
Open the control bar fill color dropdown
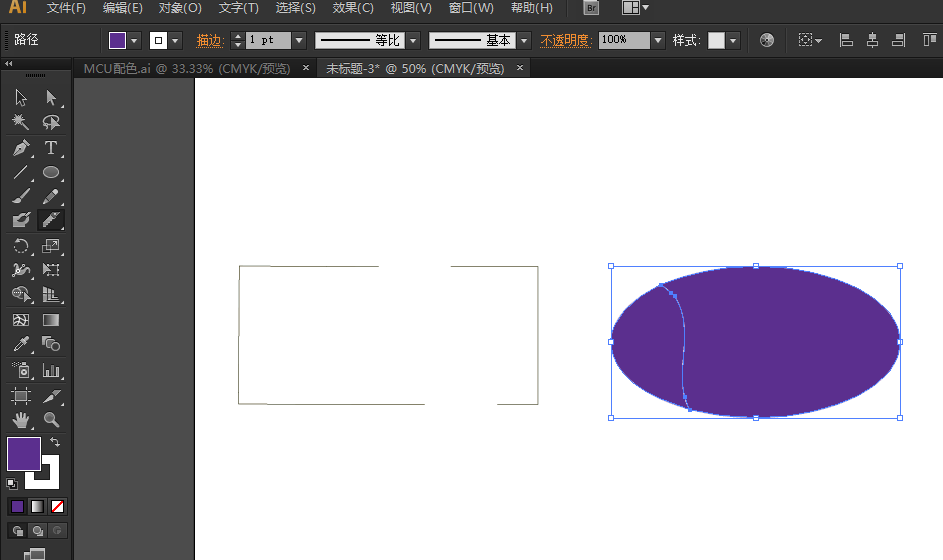tap(134, 40)
